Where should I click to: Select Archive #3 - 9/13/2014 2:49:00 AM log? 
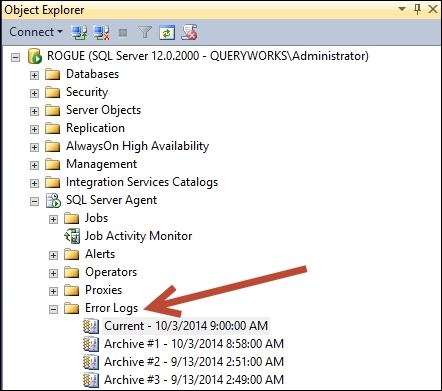194,380
